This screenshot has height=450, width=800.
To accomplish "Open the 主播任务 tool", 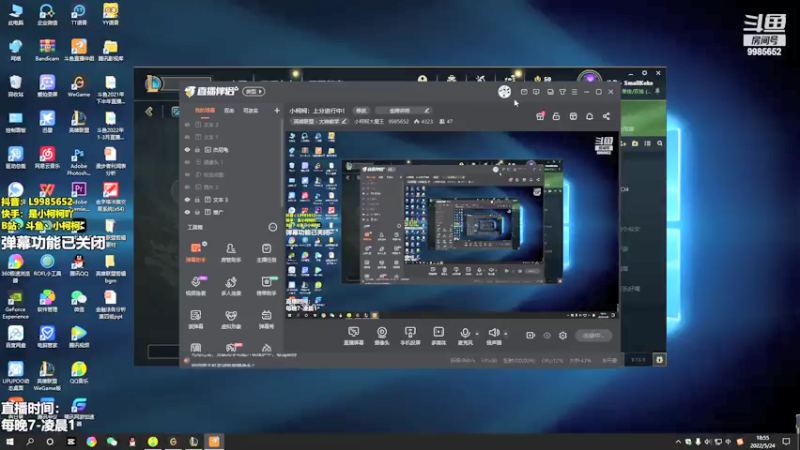I will coord(266,252).
